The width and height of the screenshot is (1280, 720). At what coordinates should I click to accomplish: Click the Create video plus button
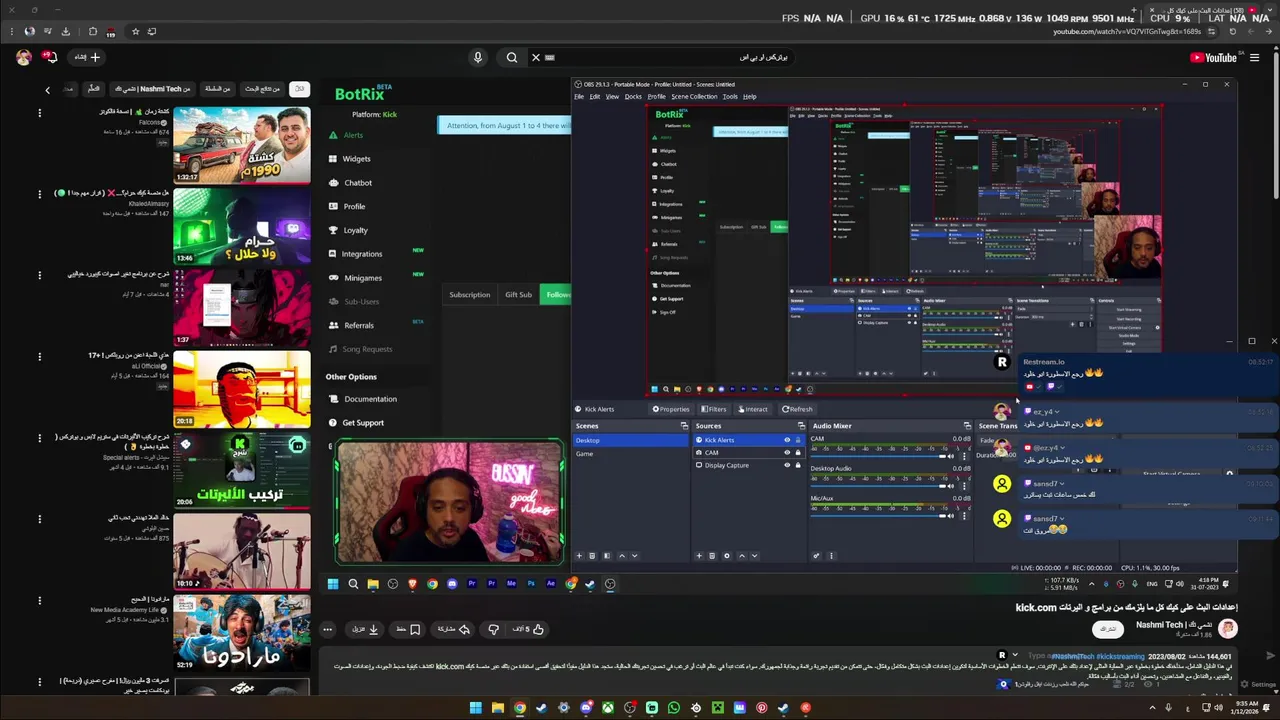tap(88, 57)
